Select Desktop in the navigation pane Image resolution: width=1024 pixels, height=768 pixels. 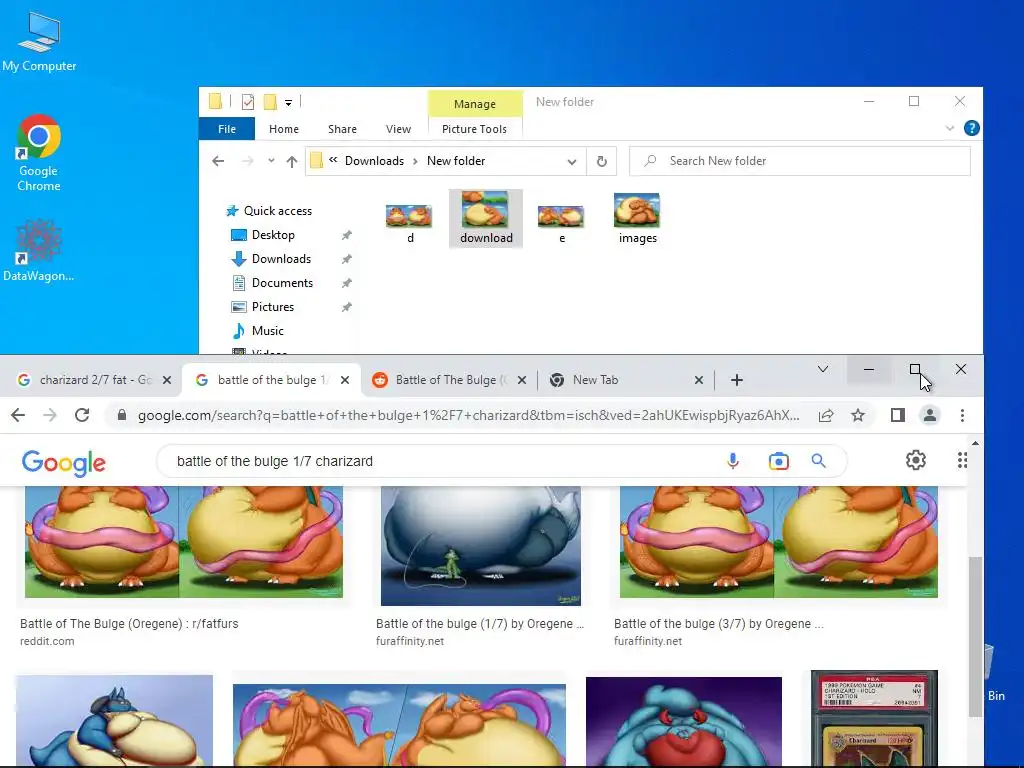click(x=263, y=234)
